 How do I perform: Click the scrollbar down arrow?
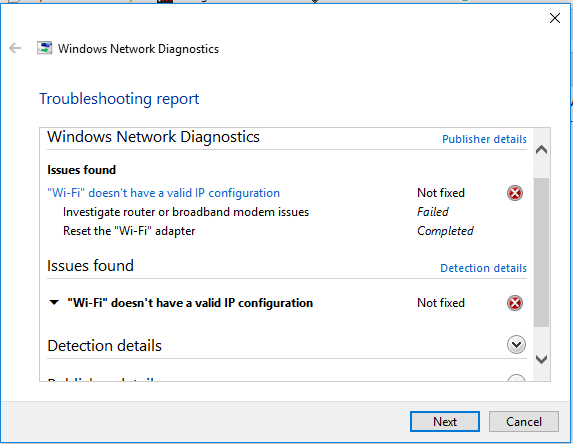click(541, 359)
